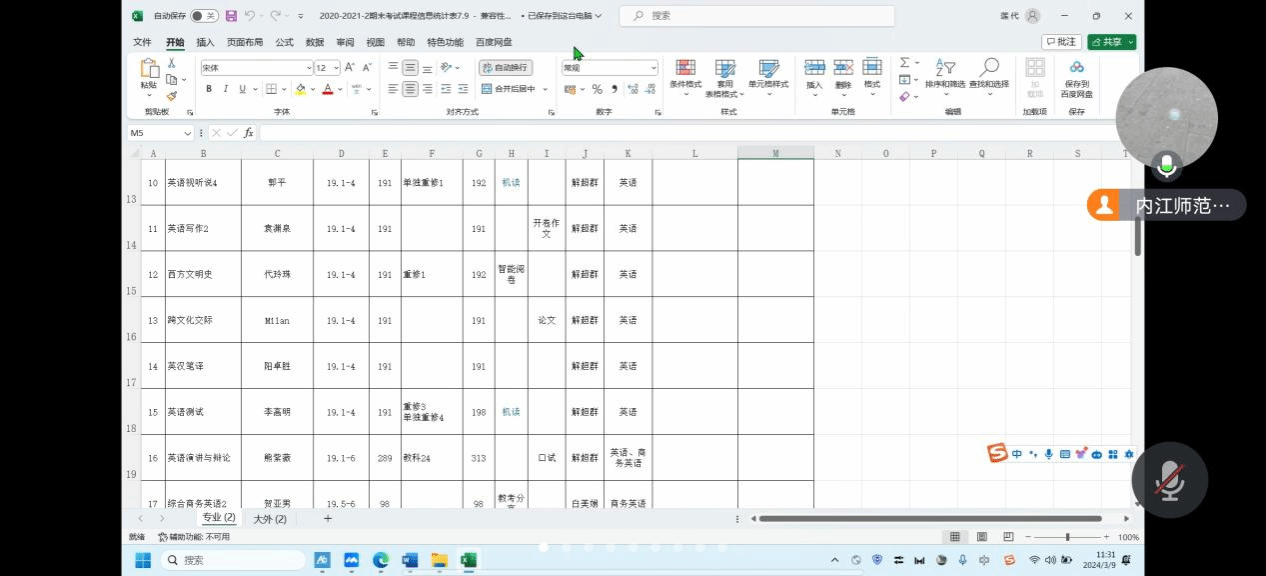
Task: Expand the Name Box dropdown arrow
Action: click(187, 133)
